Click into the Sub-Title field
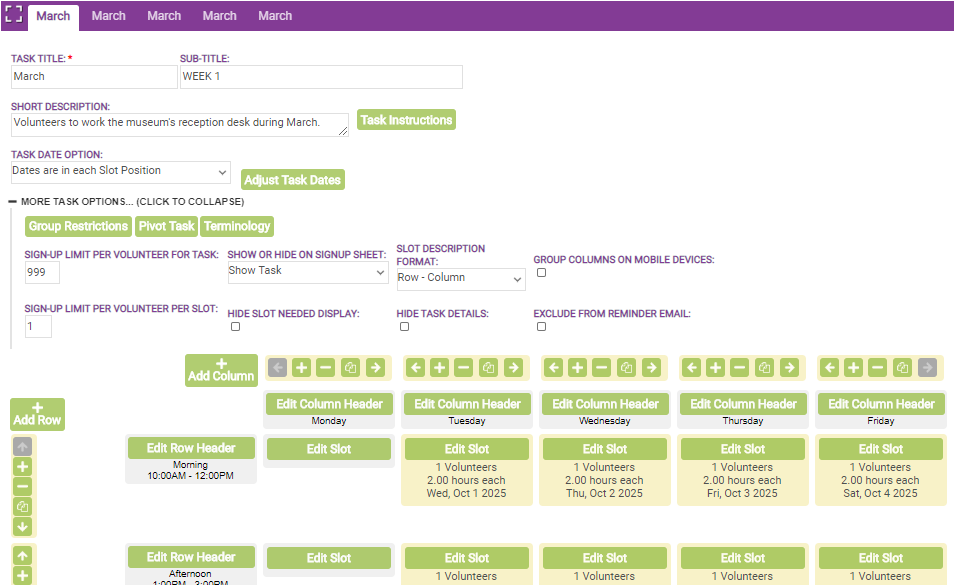The height and width of the screenshot is (585, 954). coord(321,77)
